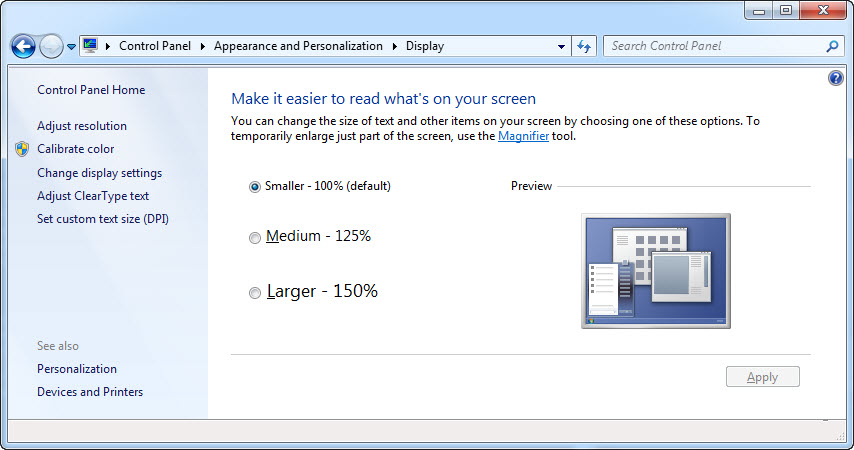The height and width of the screenshot is (450, 854).
Task: Click the shield icon beside Calibrate color
Action: pos(22,149)
